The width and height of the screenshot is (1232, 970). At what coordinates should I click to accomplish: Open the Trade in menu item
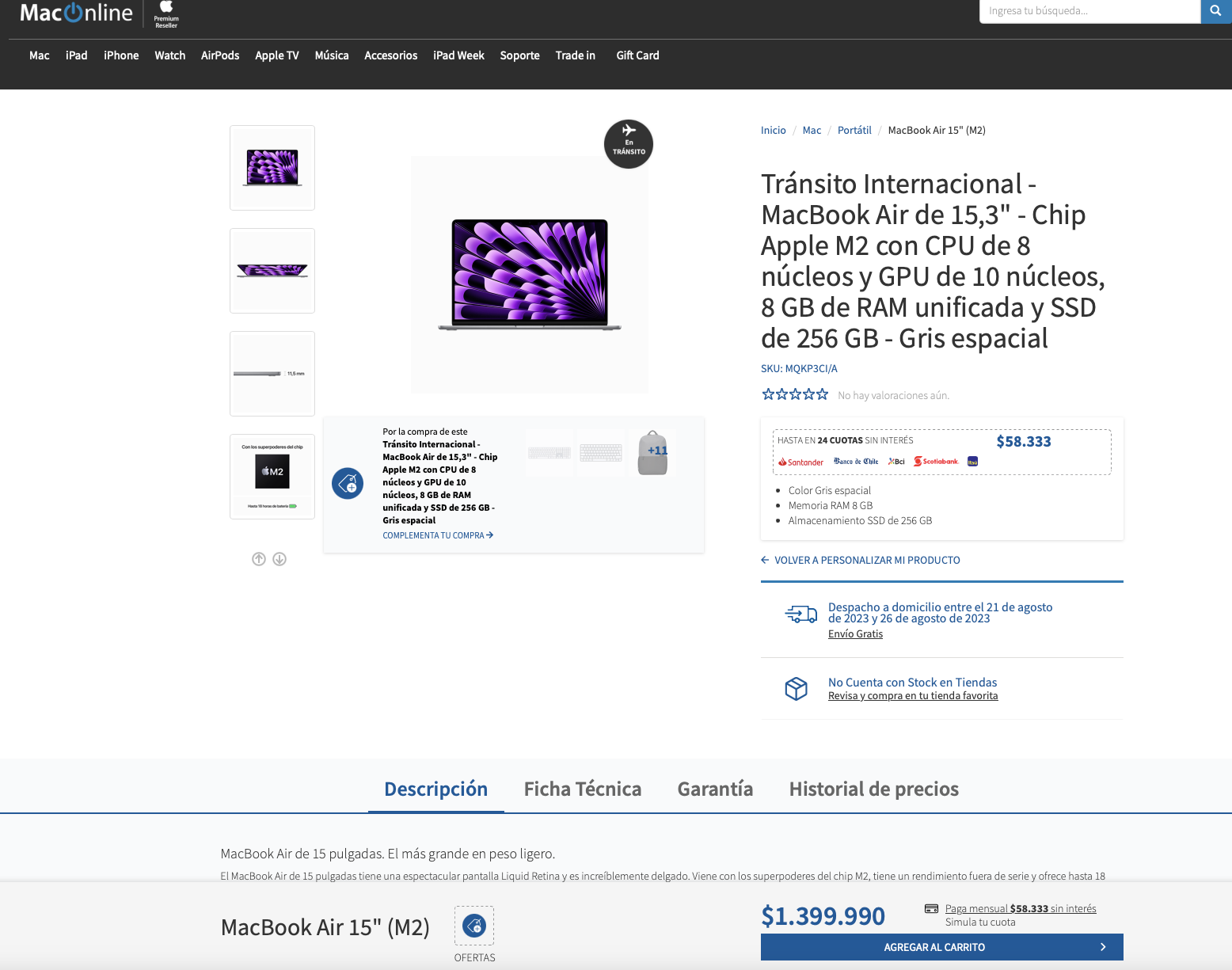tap(576, 55)
